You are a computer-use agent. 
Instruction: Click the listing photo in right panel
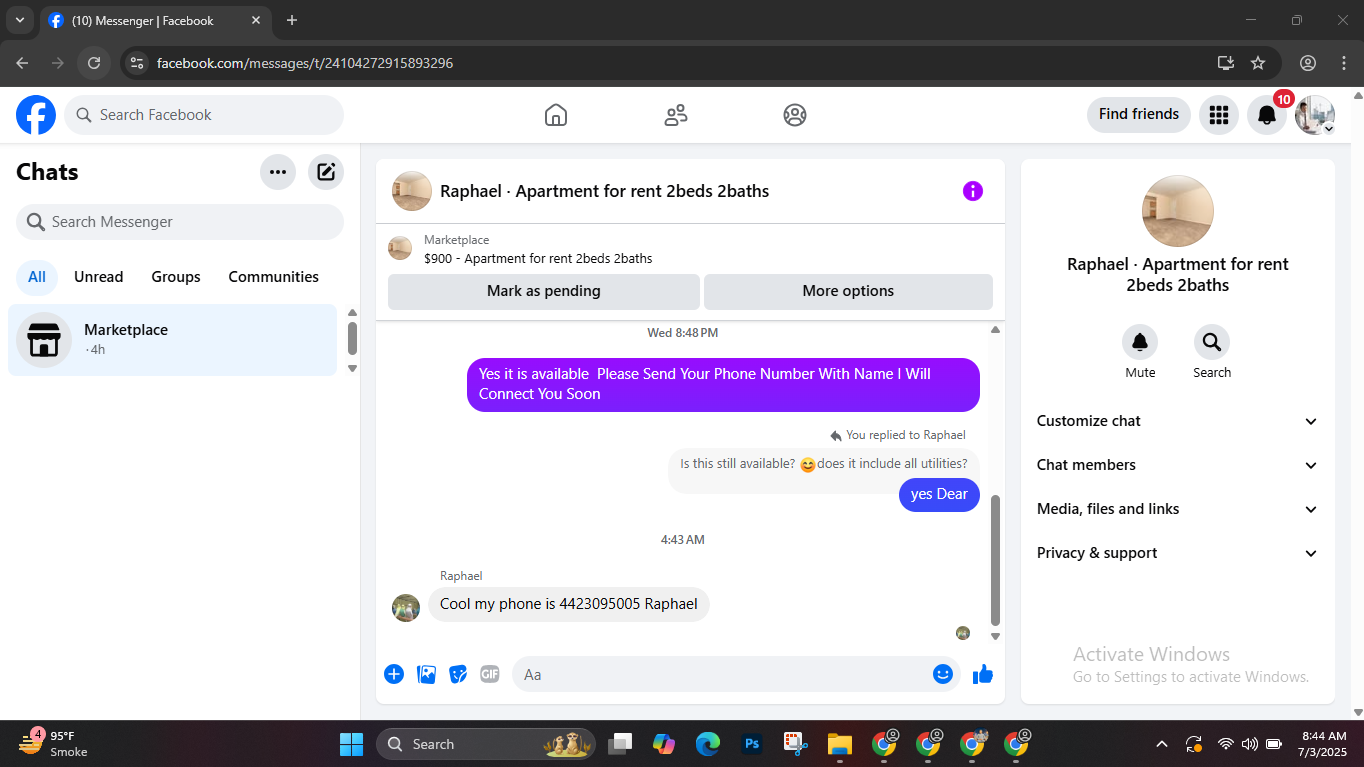1178,211
